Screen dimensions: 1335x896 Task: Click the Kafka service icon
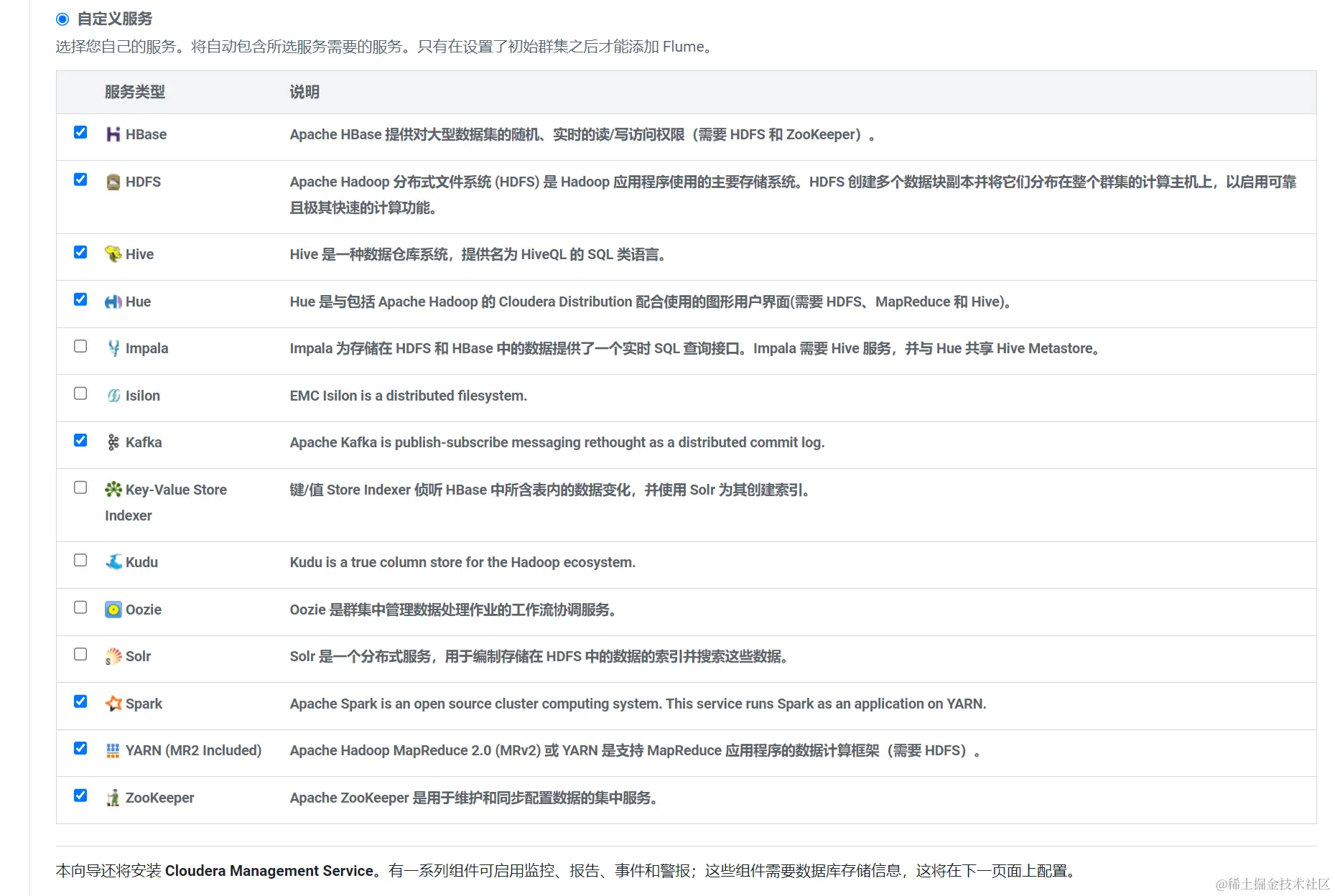(x=113, y=442)
